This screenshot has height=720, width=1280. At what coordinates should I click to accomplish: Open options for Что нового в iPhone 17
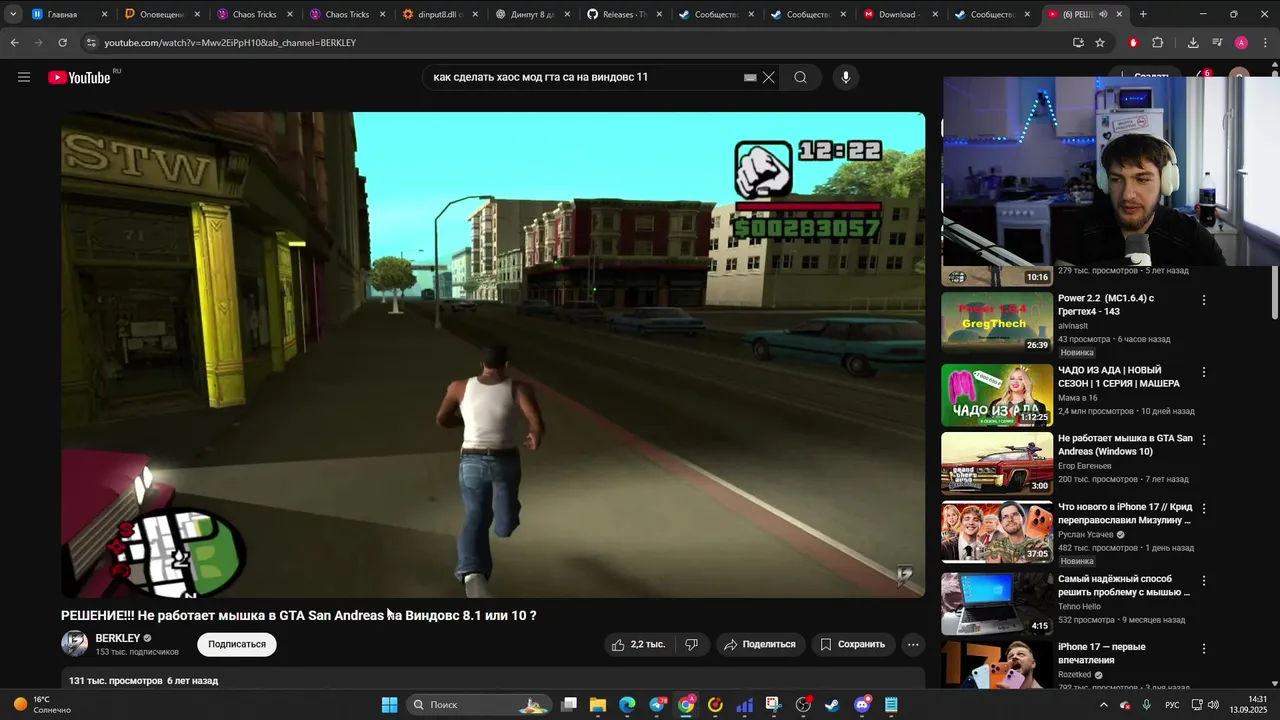click(1204, 508)
